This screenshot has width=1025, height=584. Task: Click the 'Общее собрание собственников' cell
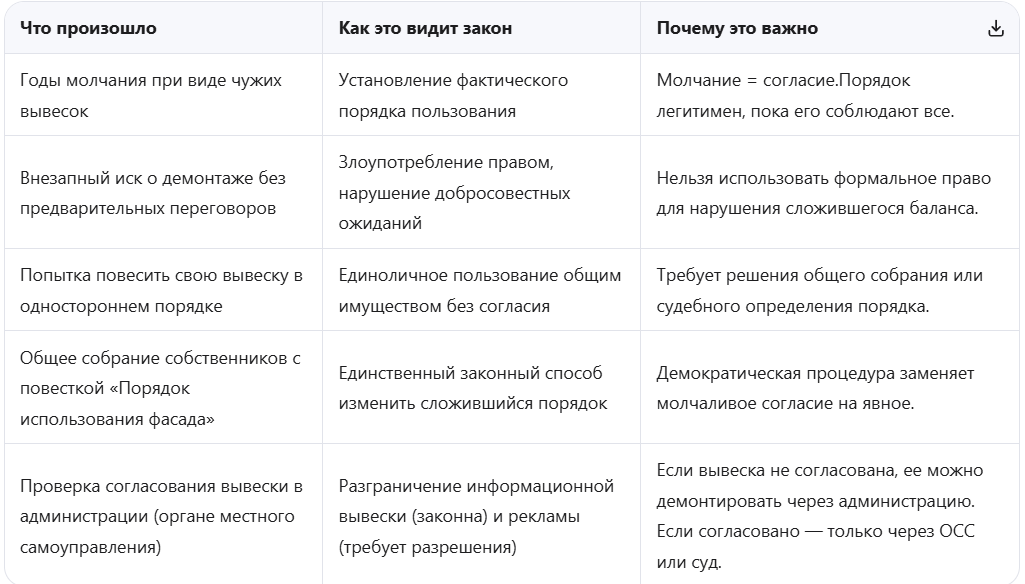tap(163, 387)
